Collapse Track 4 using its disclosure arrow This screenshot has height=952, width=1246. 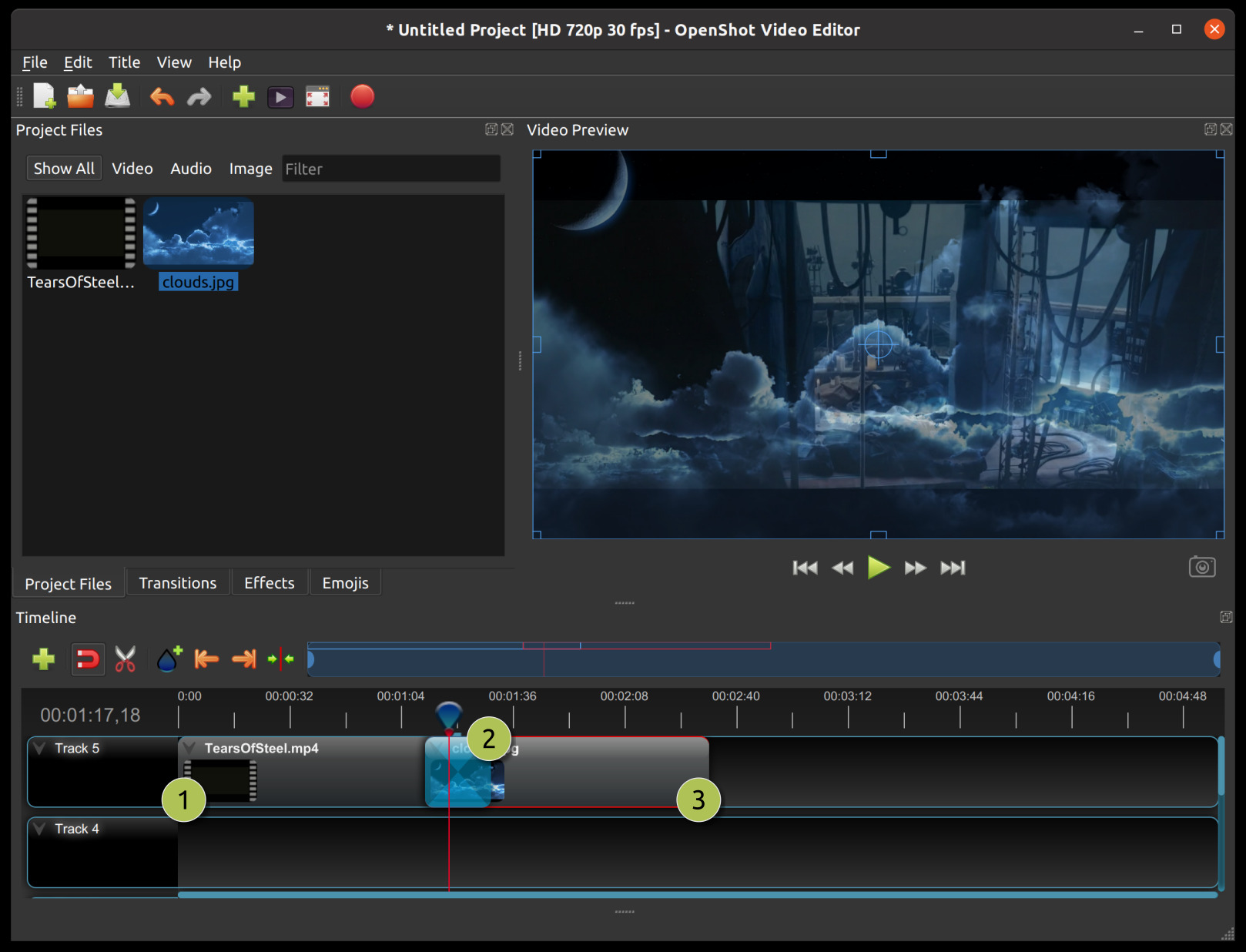[x=39, y=828]
